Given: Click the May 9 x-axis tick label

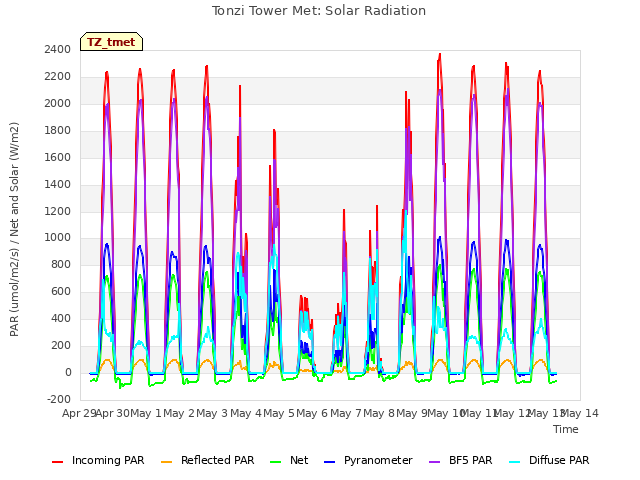Looking at the screenshot, I should click(x=412, y=413).
